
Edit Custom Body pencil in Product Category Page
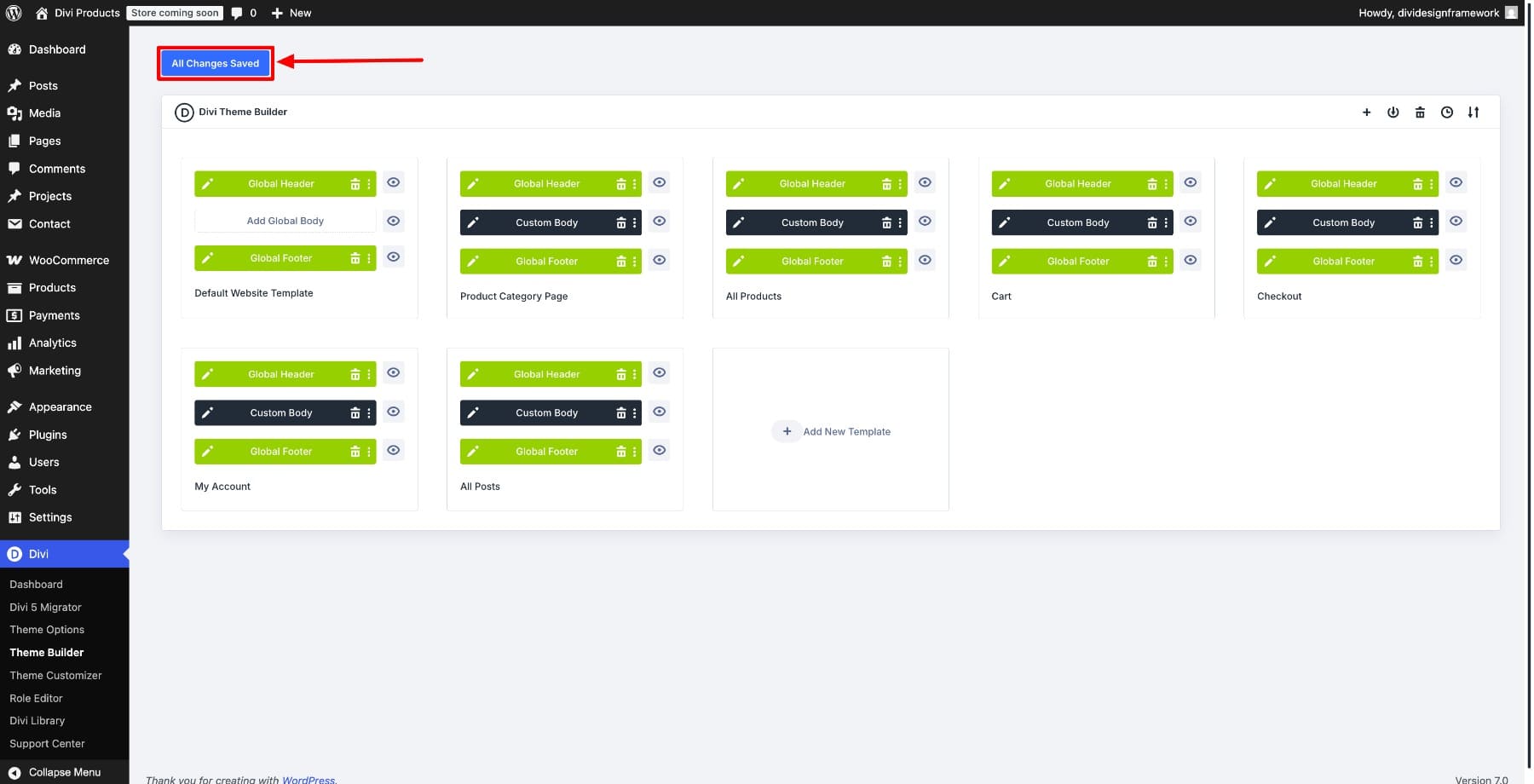click(473, 223)
